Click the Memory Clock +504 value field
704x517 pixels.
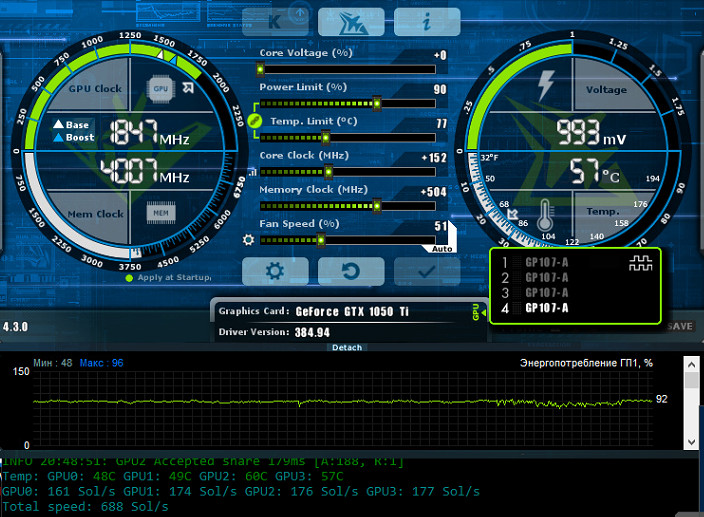coord(434,192)
